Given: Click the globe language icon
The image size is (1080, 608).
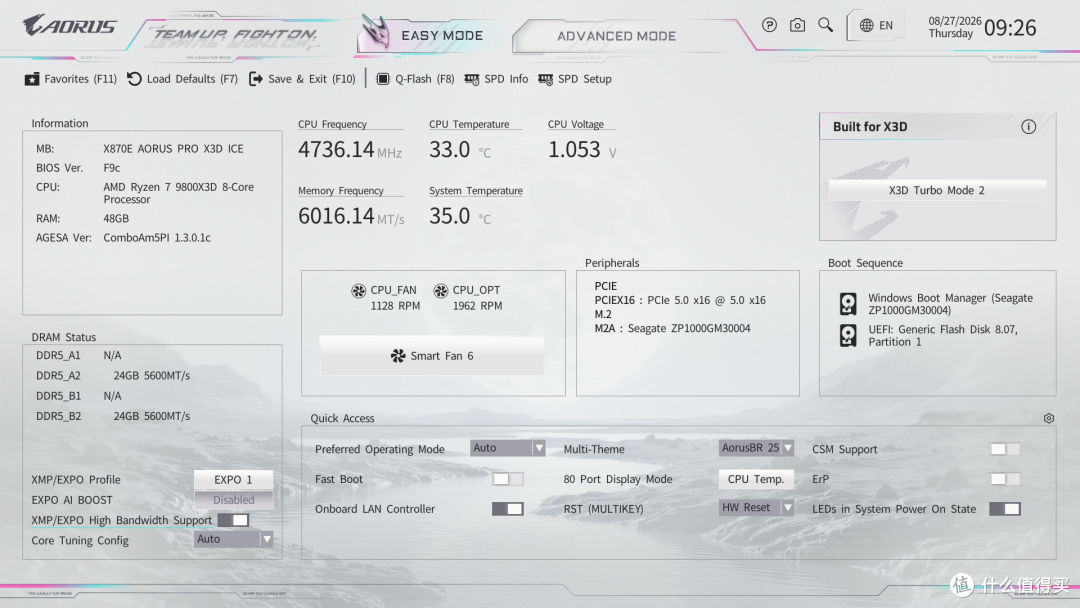Looking at the screenshot, I should click(866, 25).
